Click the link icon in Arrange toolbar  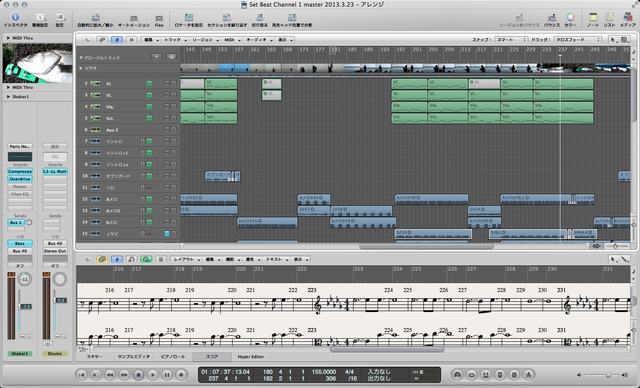[102, 40]
